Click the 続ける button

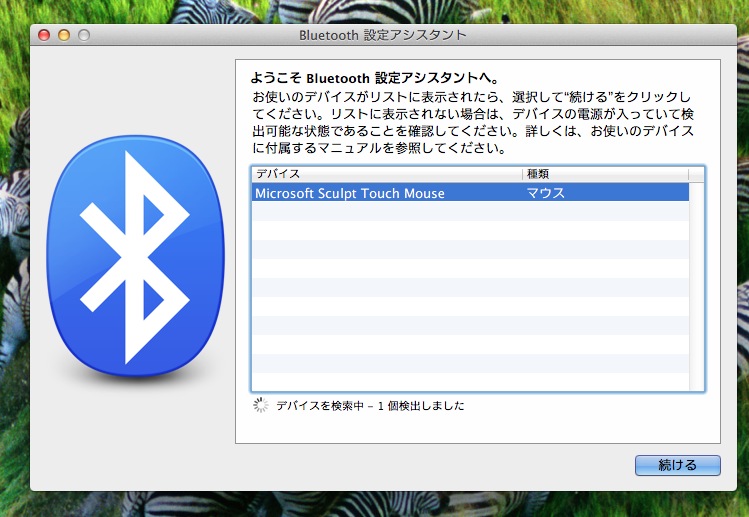click(x=677, y=465)
